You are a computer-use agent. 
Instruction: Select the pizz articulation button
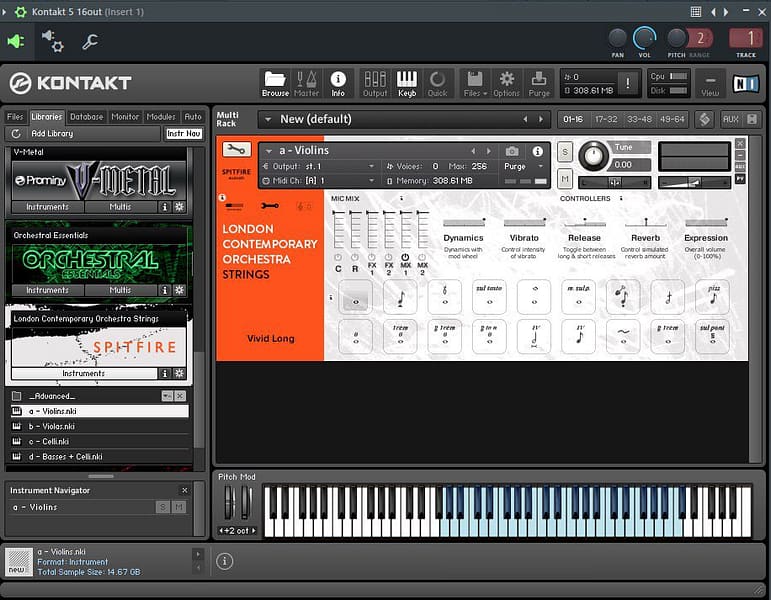click(712, 296)
